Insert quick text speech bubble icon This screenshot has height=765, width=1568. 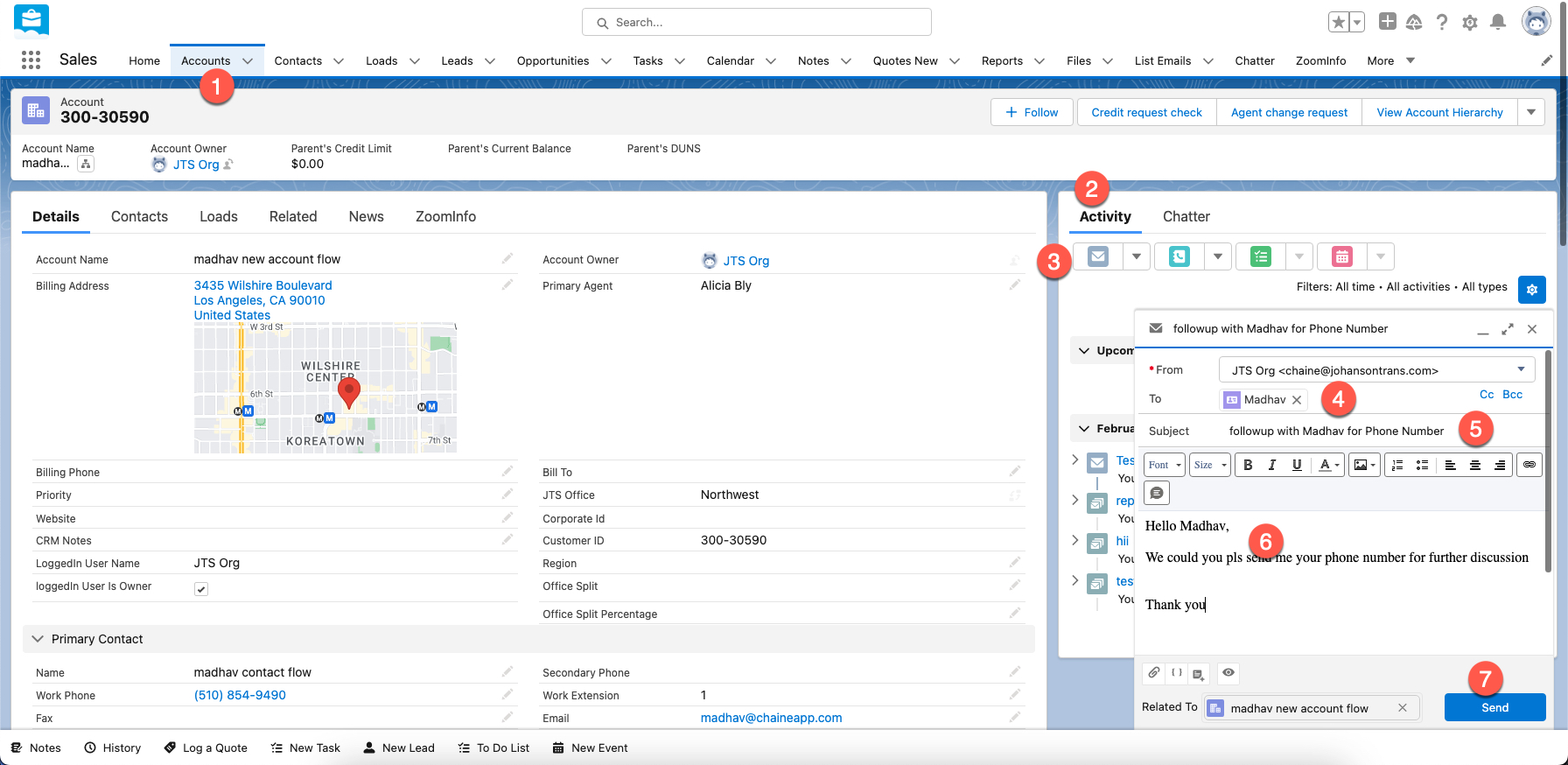click(x=1157, y=493)
